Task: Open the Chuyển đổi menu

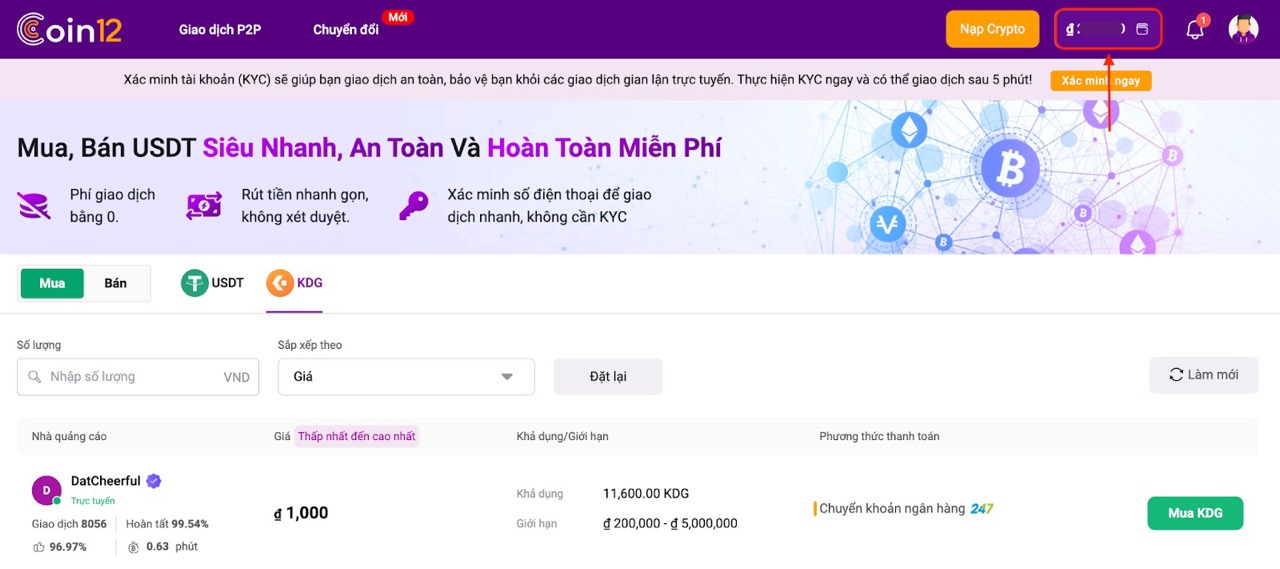Action: coord(346,30)
